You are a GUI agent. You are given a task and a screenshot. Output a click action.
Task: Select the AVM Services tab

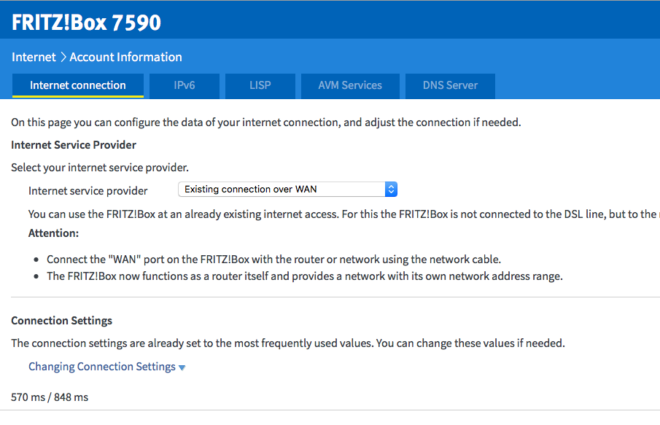pos(350,85)
